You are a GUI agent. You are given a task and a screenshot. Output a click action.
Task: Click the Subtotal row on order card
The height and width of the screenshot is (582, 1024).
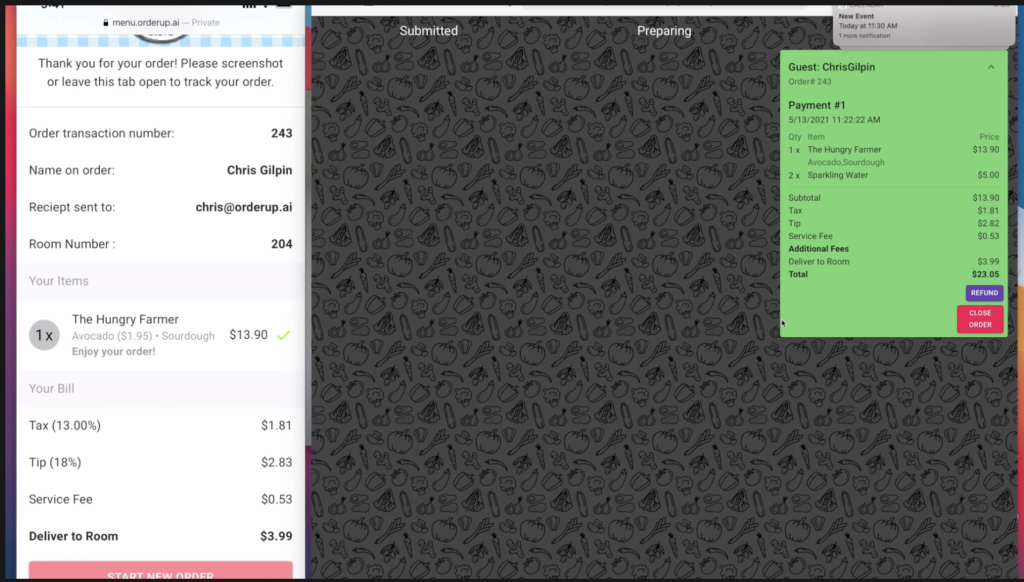pyautogui.click(x=893, y=198)
